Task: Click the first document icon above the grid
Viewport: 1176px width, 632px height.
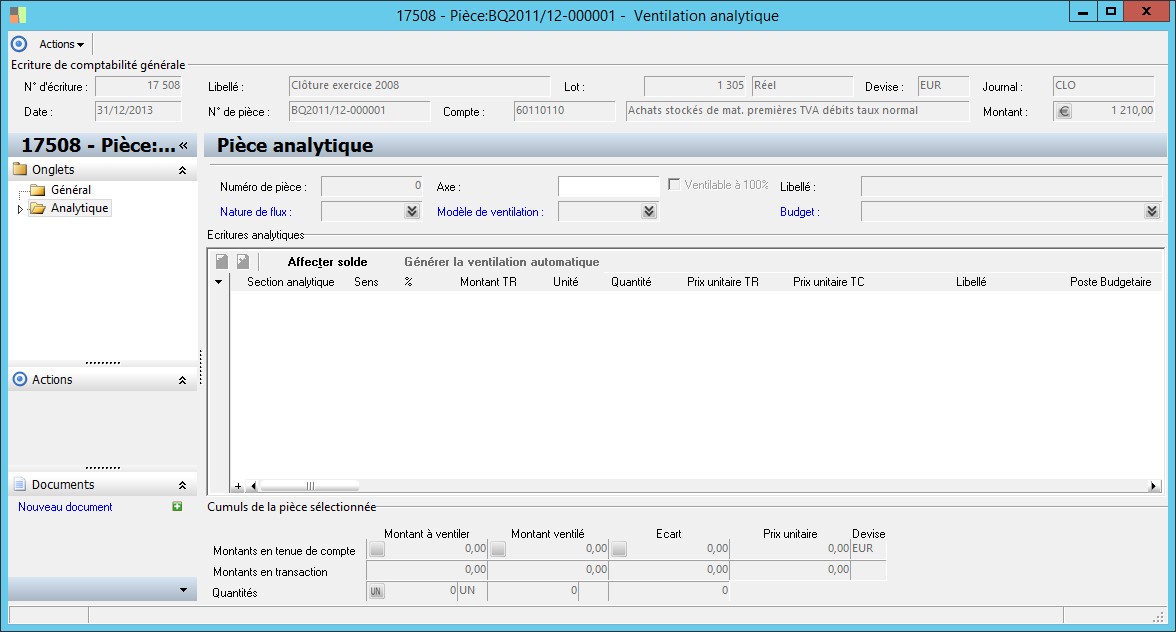Action: 222,262
